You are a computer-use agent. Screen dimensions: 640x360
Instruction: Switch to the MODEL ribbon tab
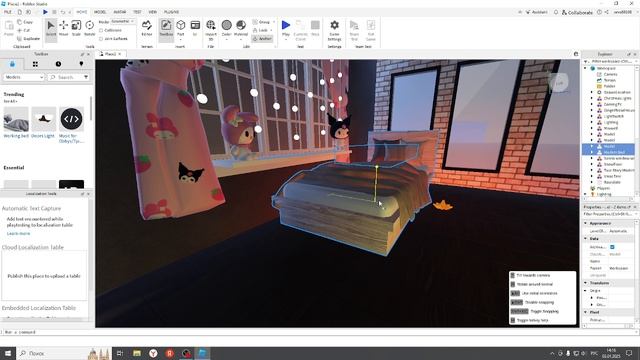(100, 12)
